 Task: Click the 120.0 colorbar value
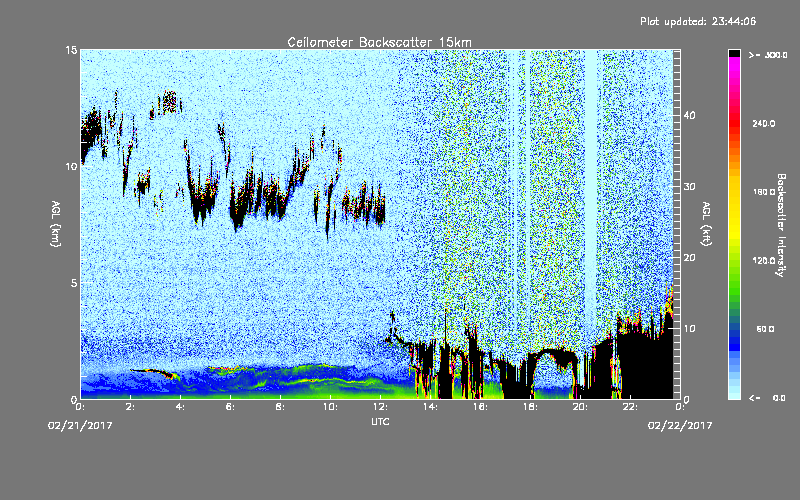tap(764, 261)
